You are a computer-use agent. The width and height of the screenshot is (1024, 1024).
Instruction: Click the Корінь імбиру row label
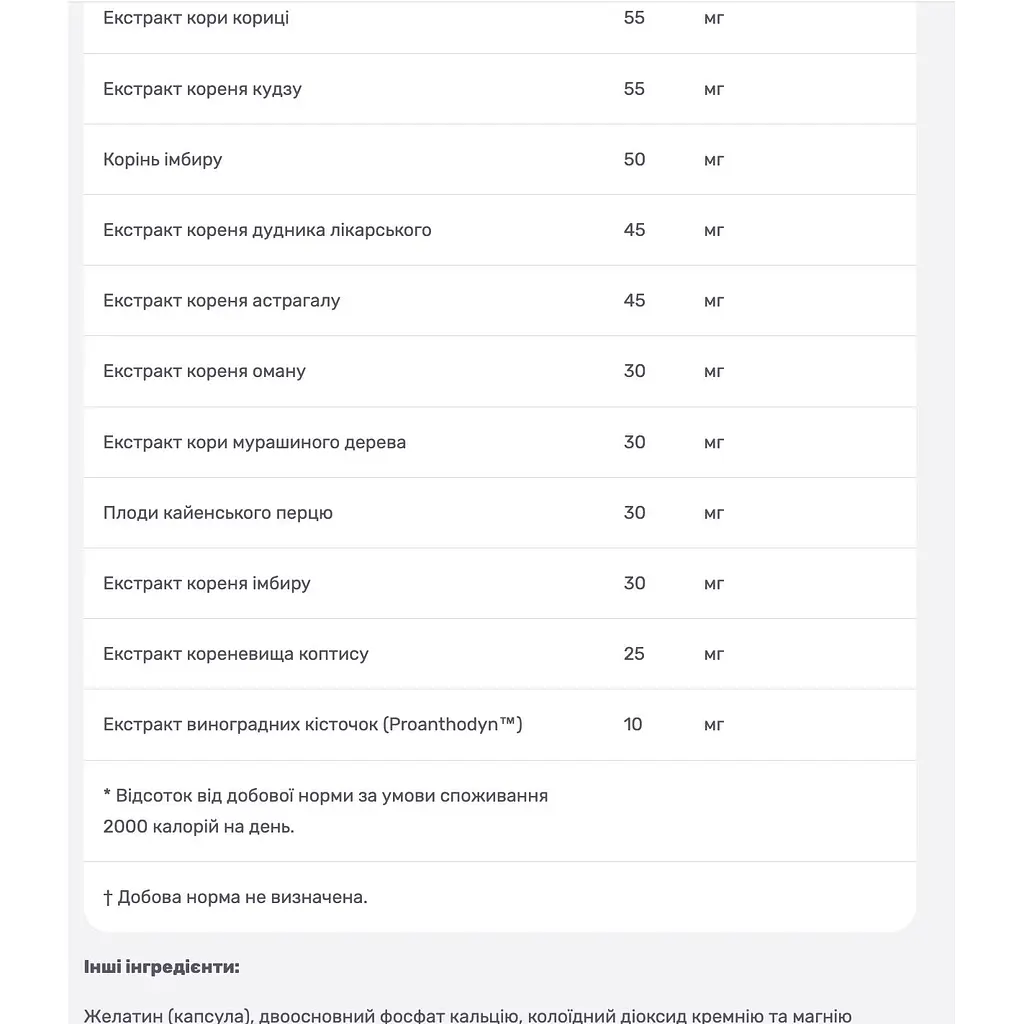point(163,159)
